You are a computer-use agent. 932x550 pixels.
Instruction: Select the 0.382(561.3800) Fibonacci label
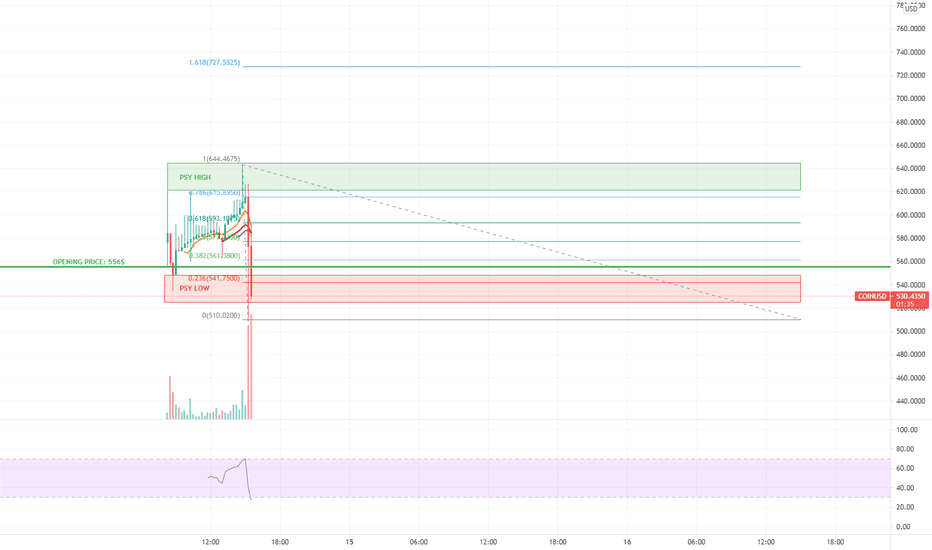click(214, 256)
